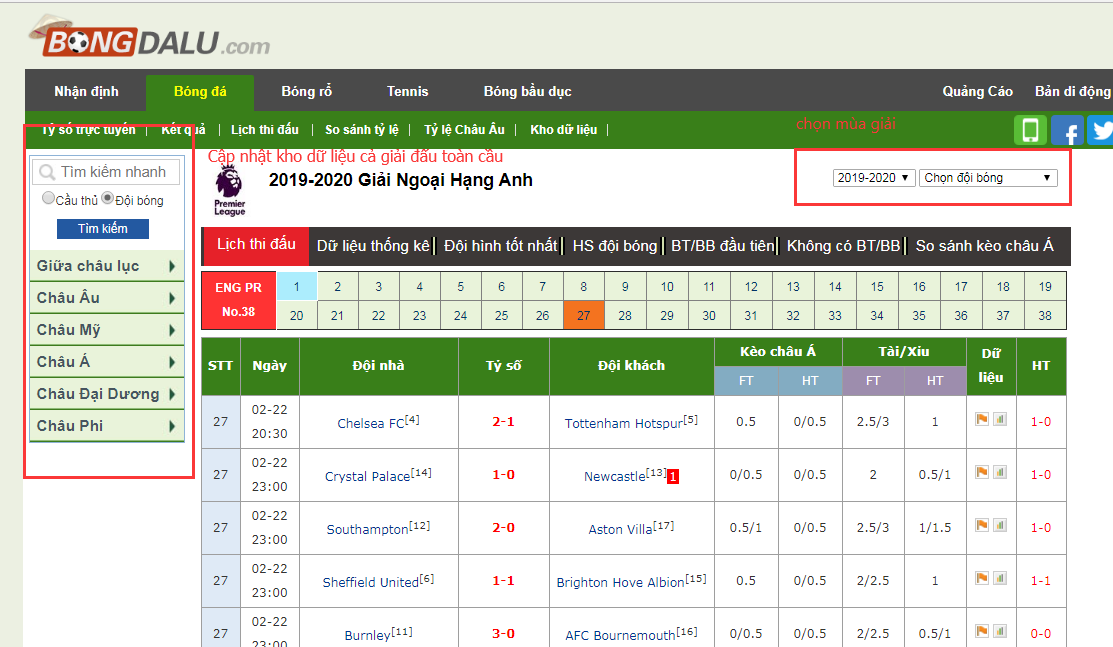Screen dimensions: 1113x647
Task: Open the Newcastle team link
Action: pos(615,477)
